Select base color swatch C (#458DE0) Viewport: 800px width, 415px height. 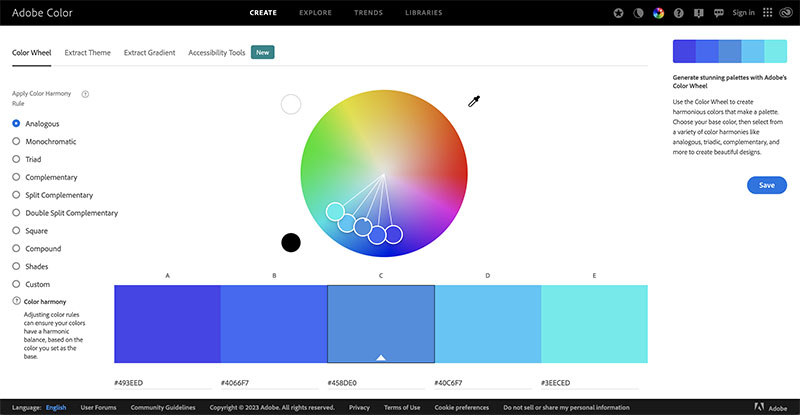point(381,324)
